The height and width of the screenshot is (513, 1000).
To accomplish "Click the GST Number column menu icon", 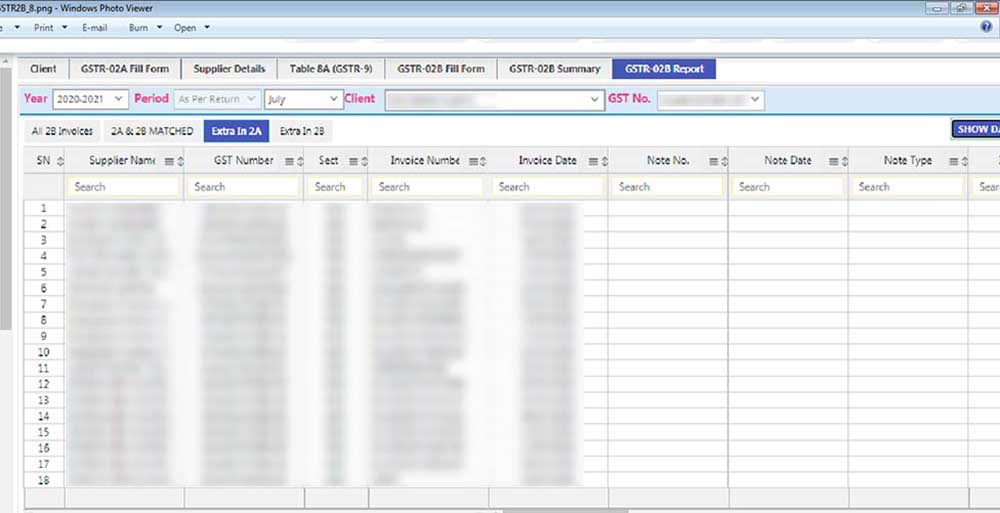I will pos(288,161).
